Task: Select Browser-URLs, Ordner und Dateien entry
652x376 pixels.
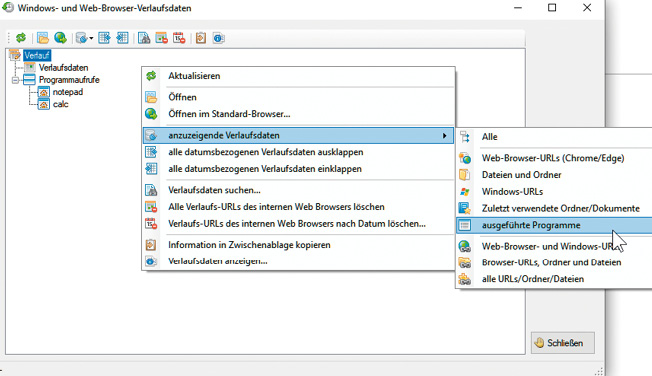Action: 554,262
